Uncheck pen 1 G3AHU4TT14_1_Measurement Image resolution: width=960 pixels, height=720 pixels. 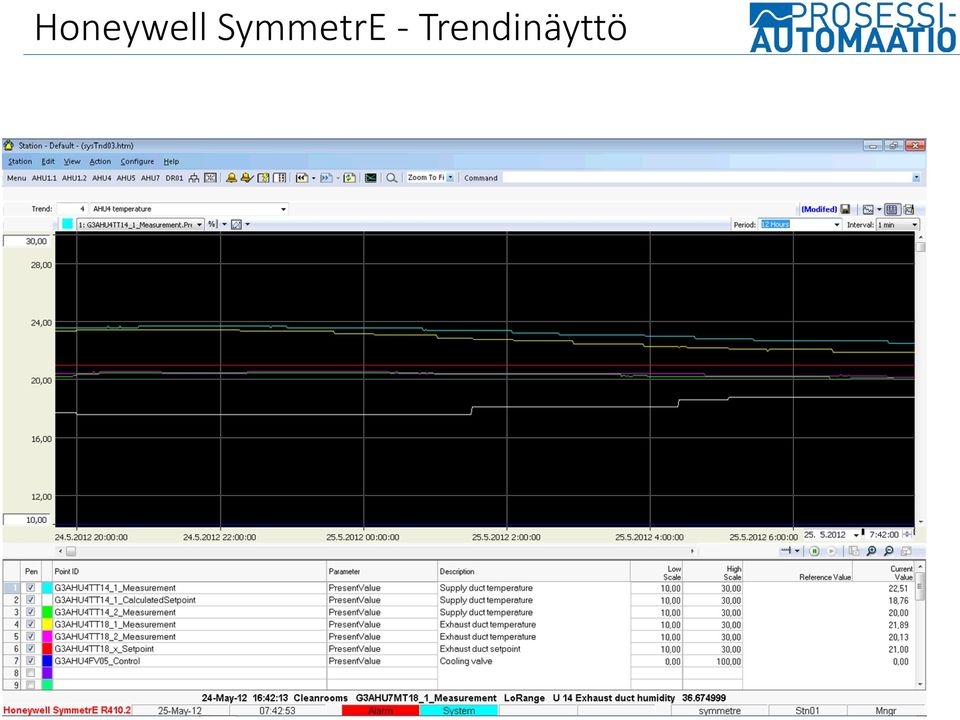tap(31, 588)
